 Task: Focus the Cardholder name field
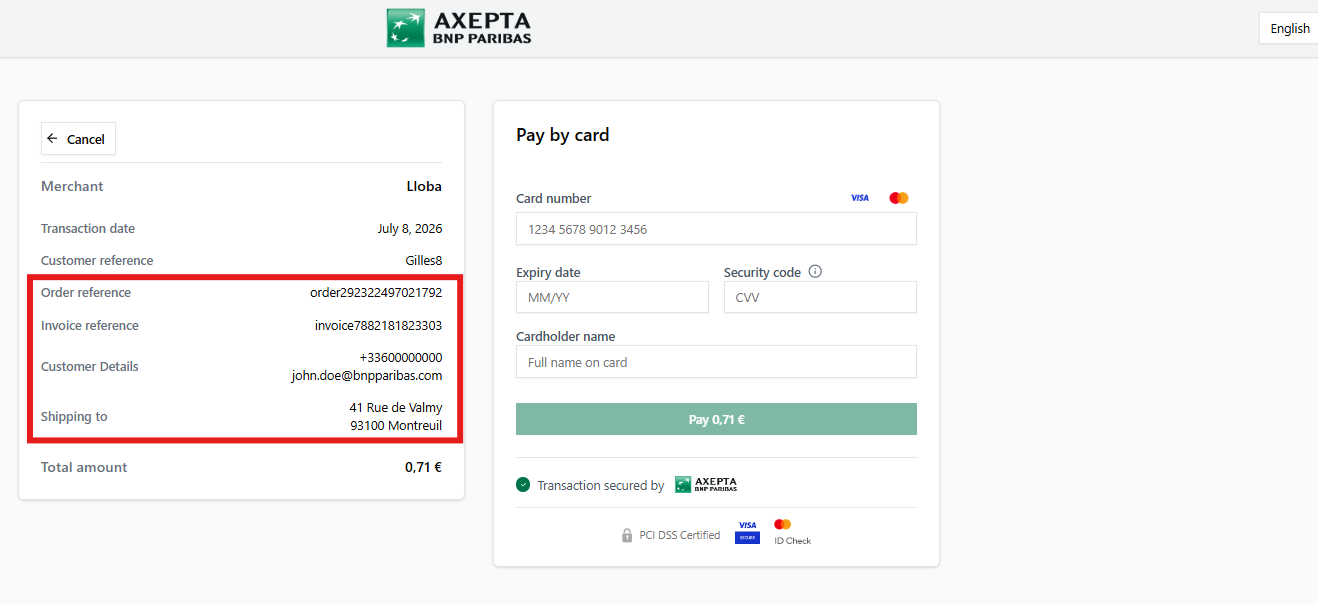716,362
